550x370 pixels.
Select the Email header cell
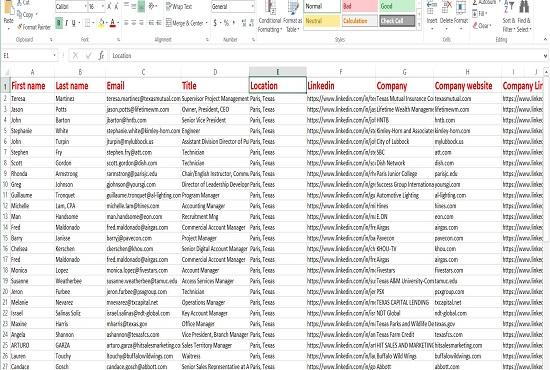click(143, 86)
